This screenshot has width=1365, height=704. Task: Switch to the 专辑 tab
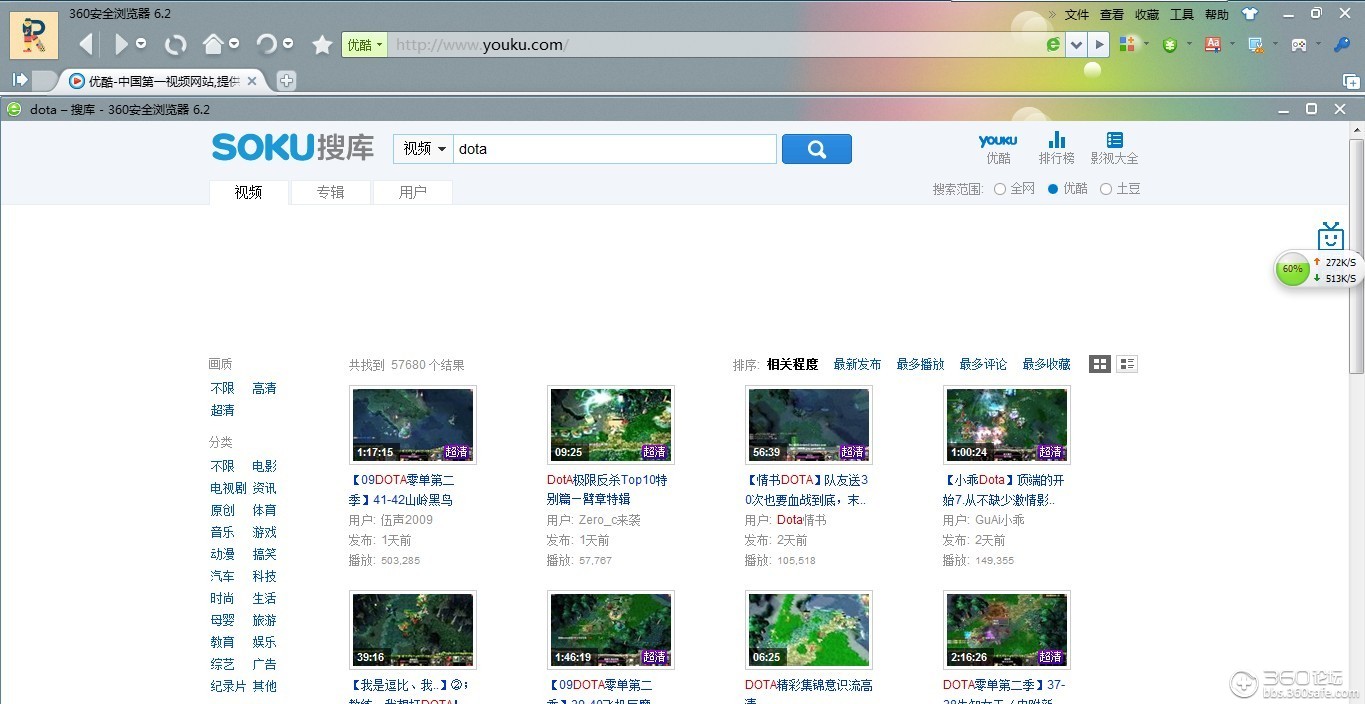[x=331, y=192]
